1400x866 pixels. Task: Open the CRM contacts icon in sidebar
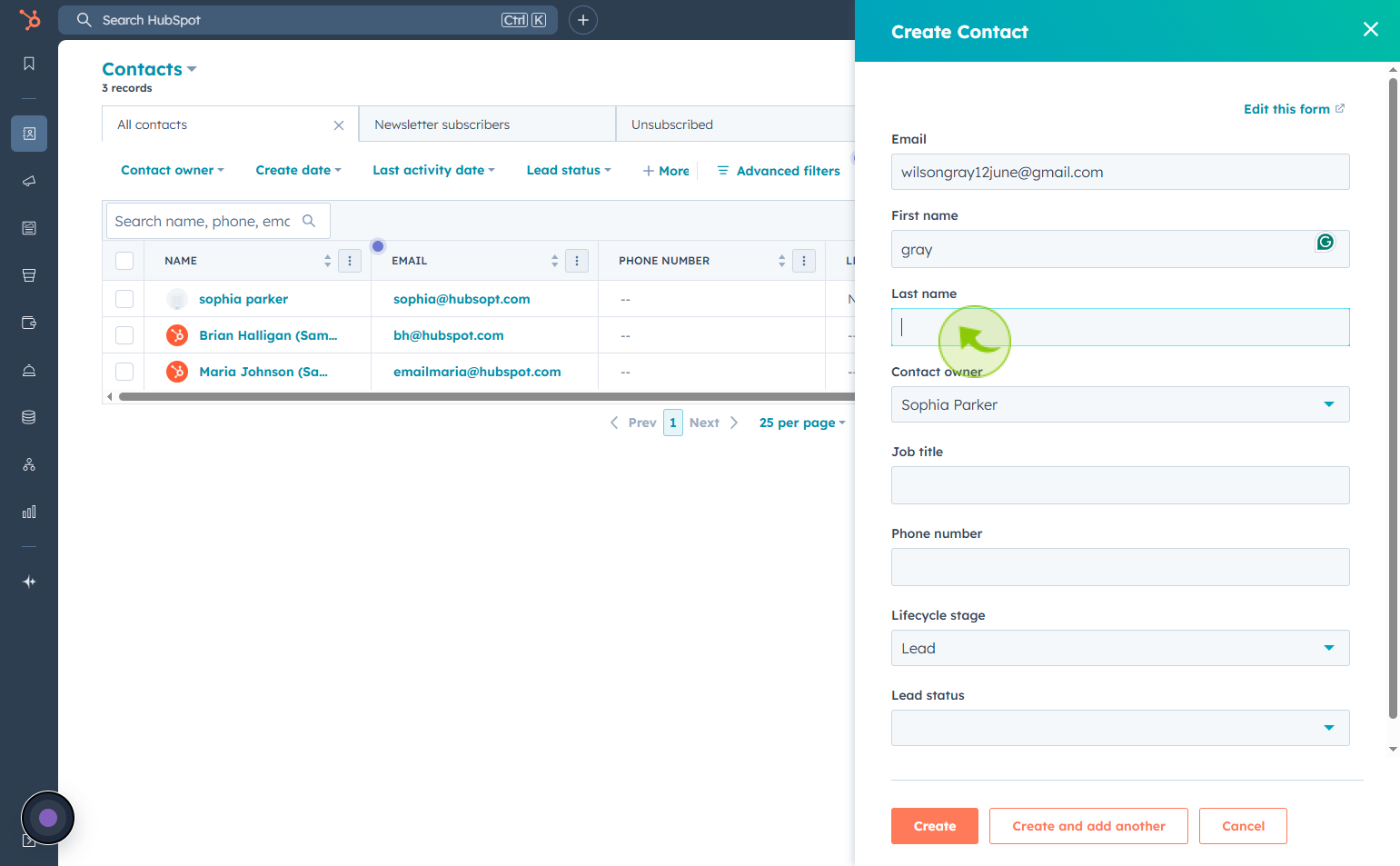coord(29,134)
